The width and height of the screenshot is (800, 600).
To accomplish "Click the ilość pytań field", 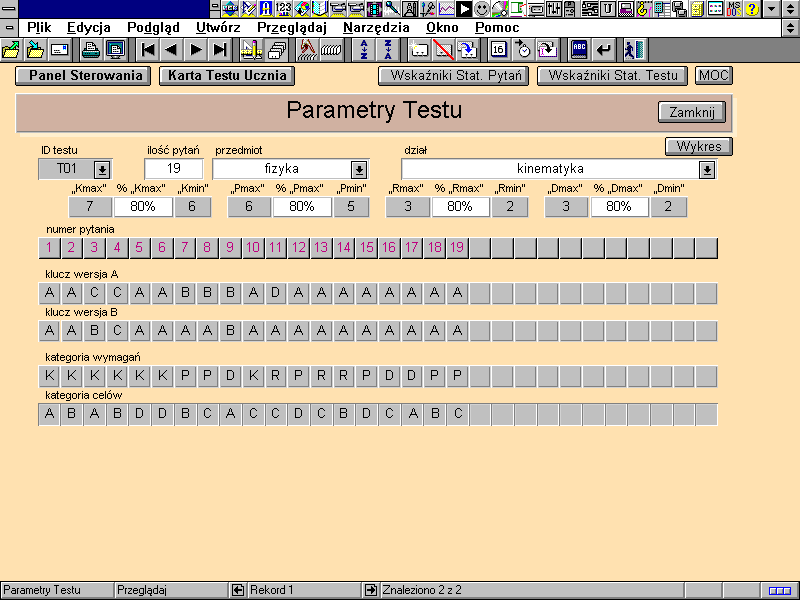I will click(174, 169).
